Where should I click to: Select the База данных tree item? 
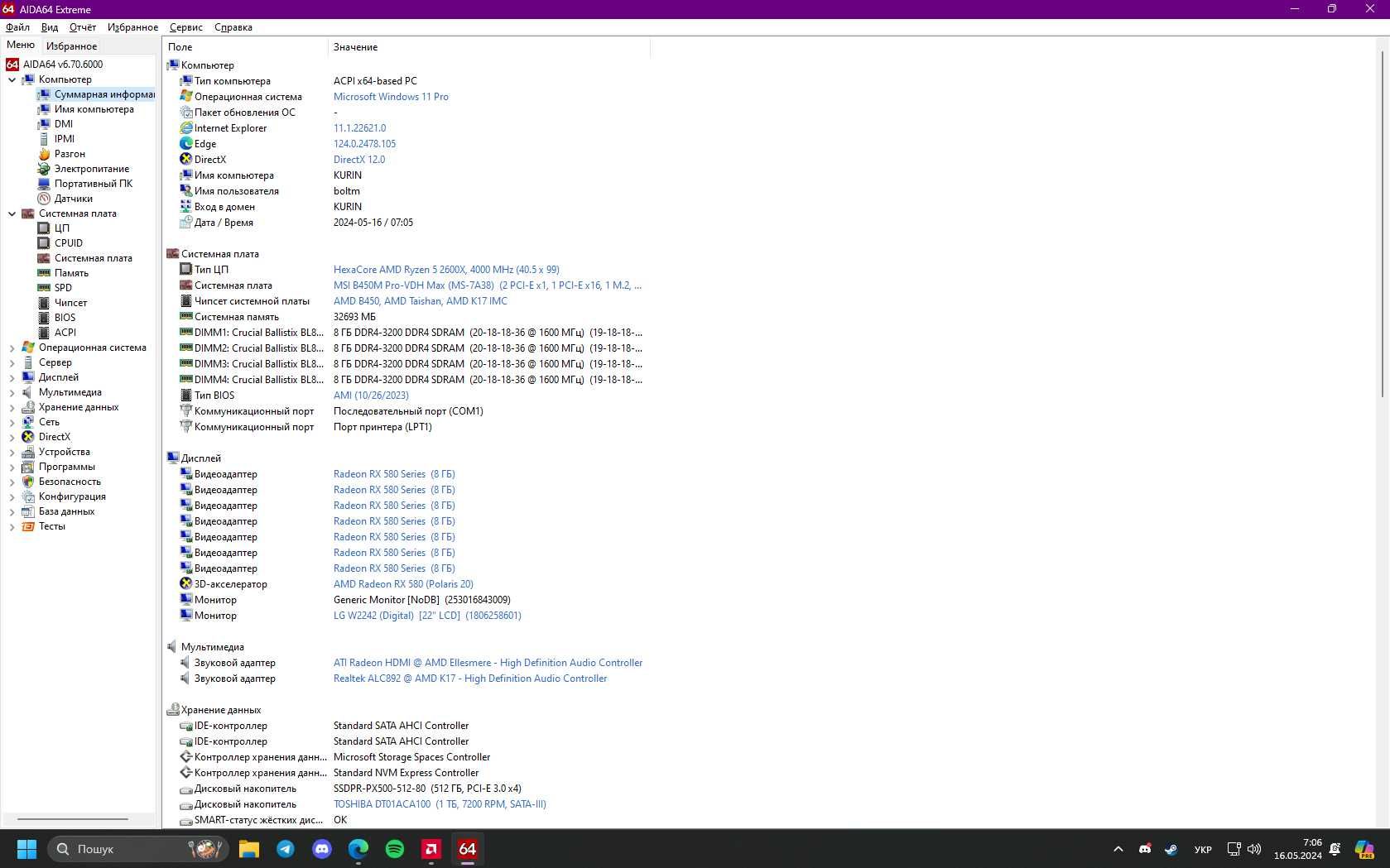pyautogui.click(x=66, y=512)
